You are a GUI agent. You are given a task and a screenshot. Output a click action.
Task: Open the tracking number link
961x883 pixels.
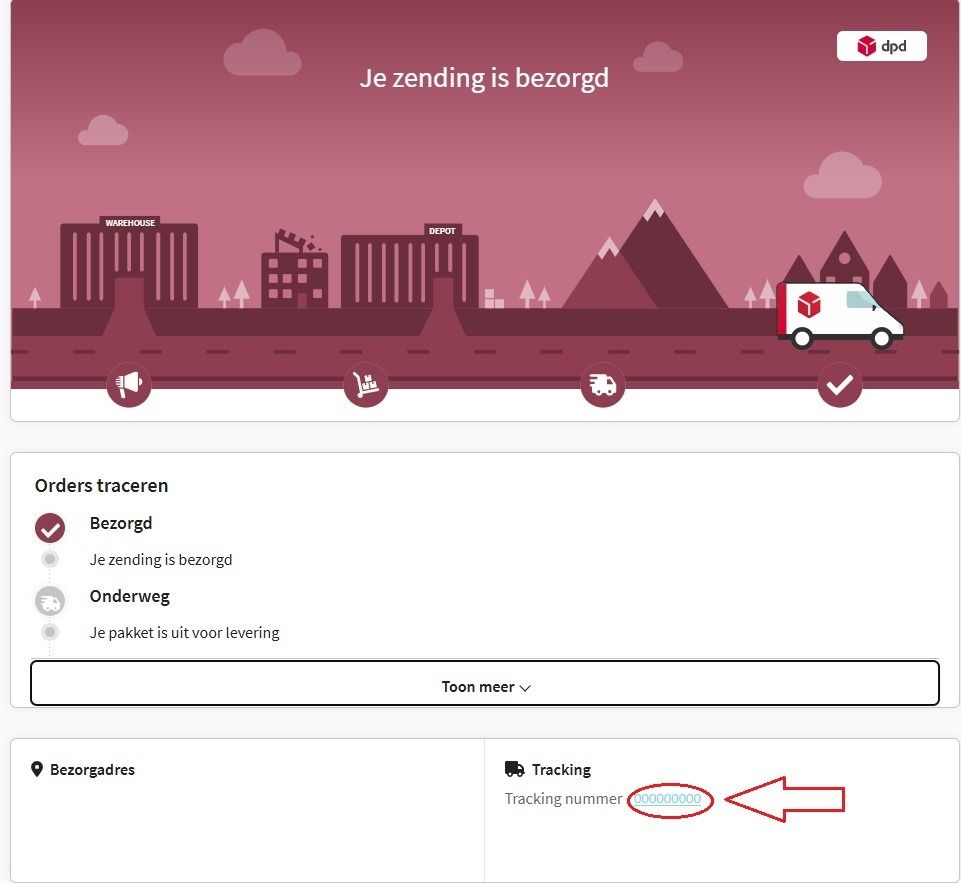point(667,799)
